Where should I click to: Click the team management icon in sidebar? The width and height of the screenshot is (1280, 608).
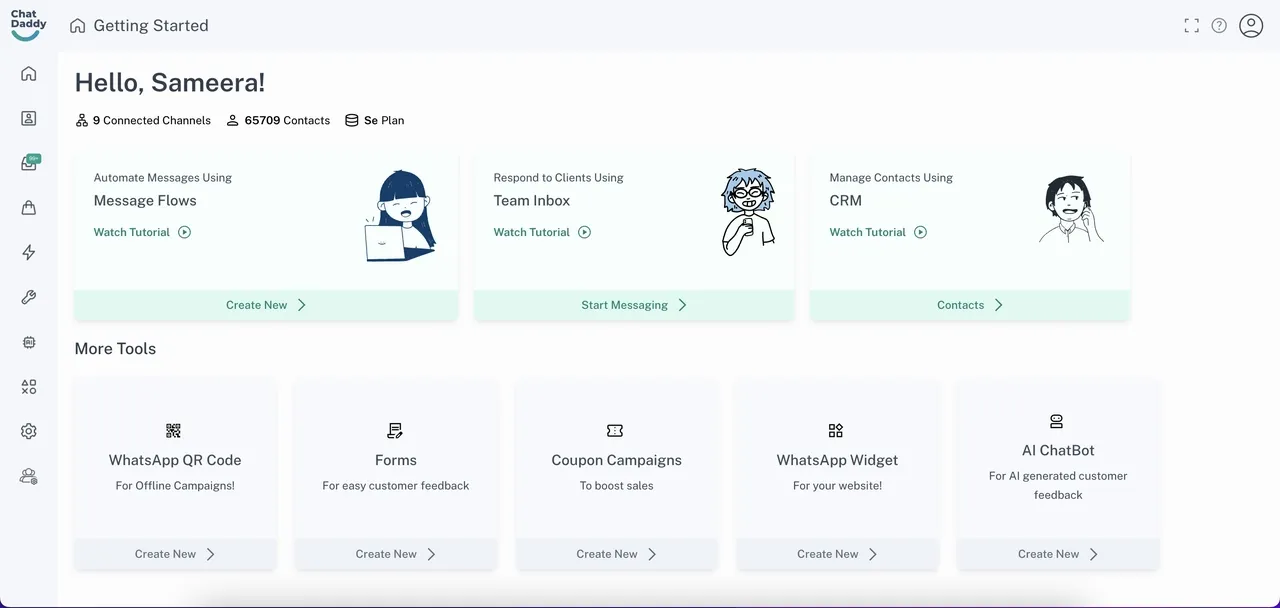click(29, 476)
